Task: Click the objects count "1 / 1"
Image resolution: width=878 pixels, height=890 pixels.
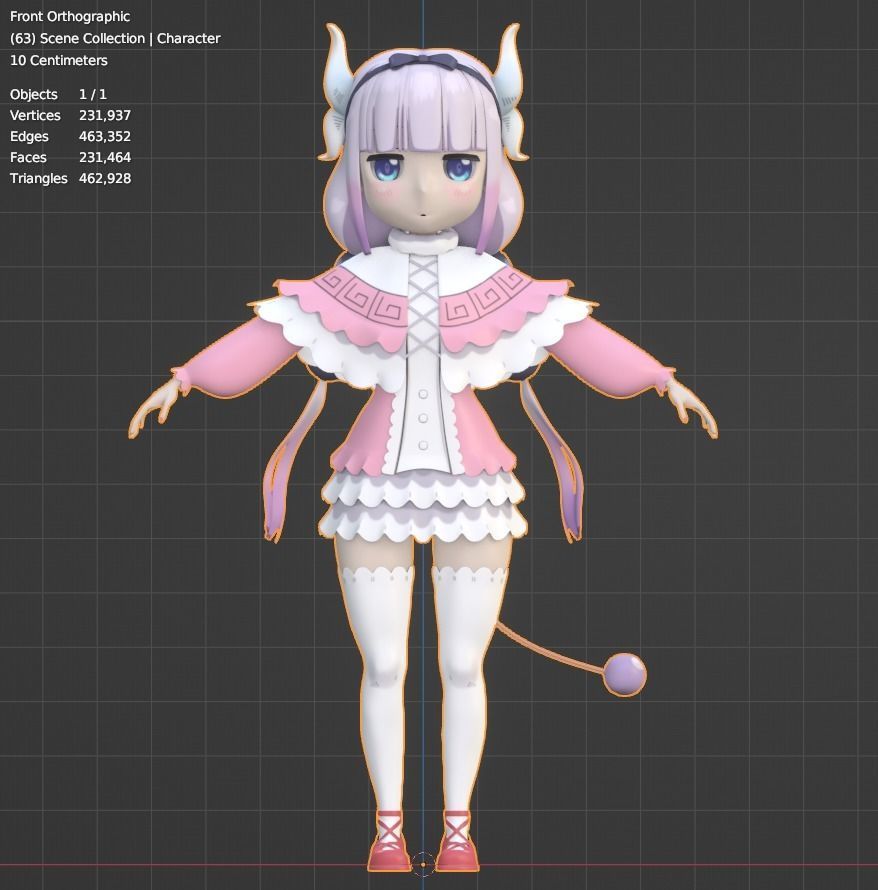Action: (x=93, y=94)
